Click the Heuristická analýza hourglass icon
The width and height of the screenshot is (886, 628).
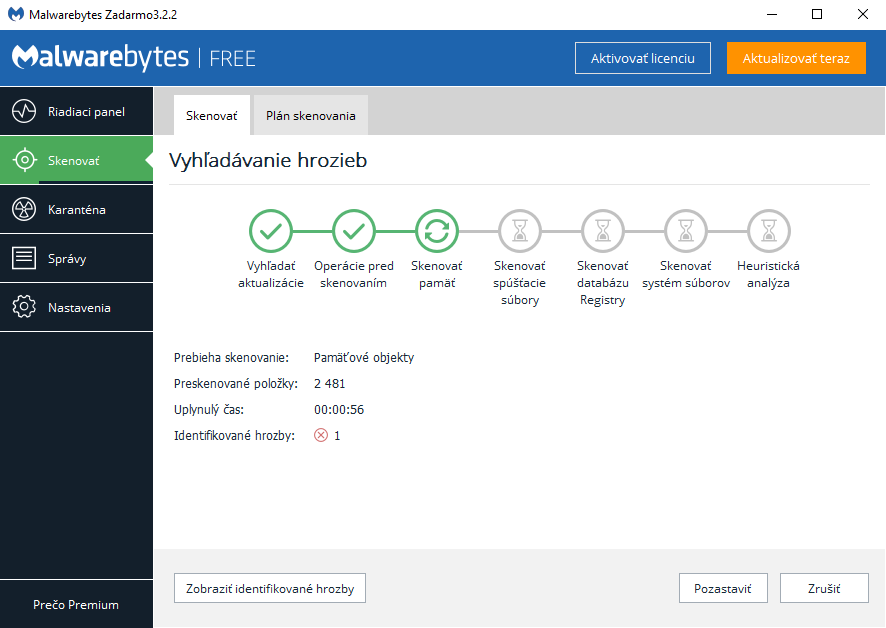click(x=768, y=231)
